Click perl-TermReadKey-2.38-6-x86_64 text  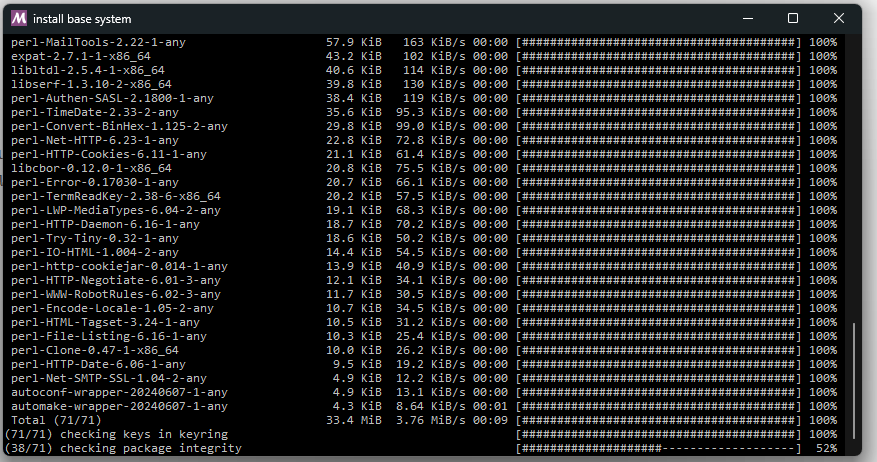(116, 196)
